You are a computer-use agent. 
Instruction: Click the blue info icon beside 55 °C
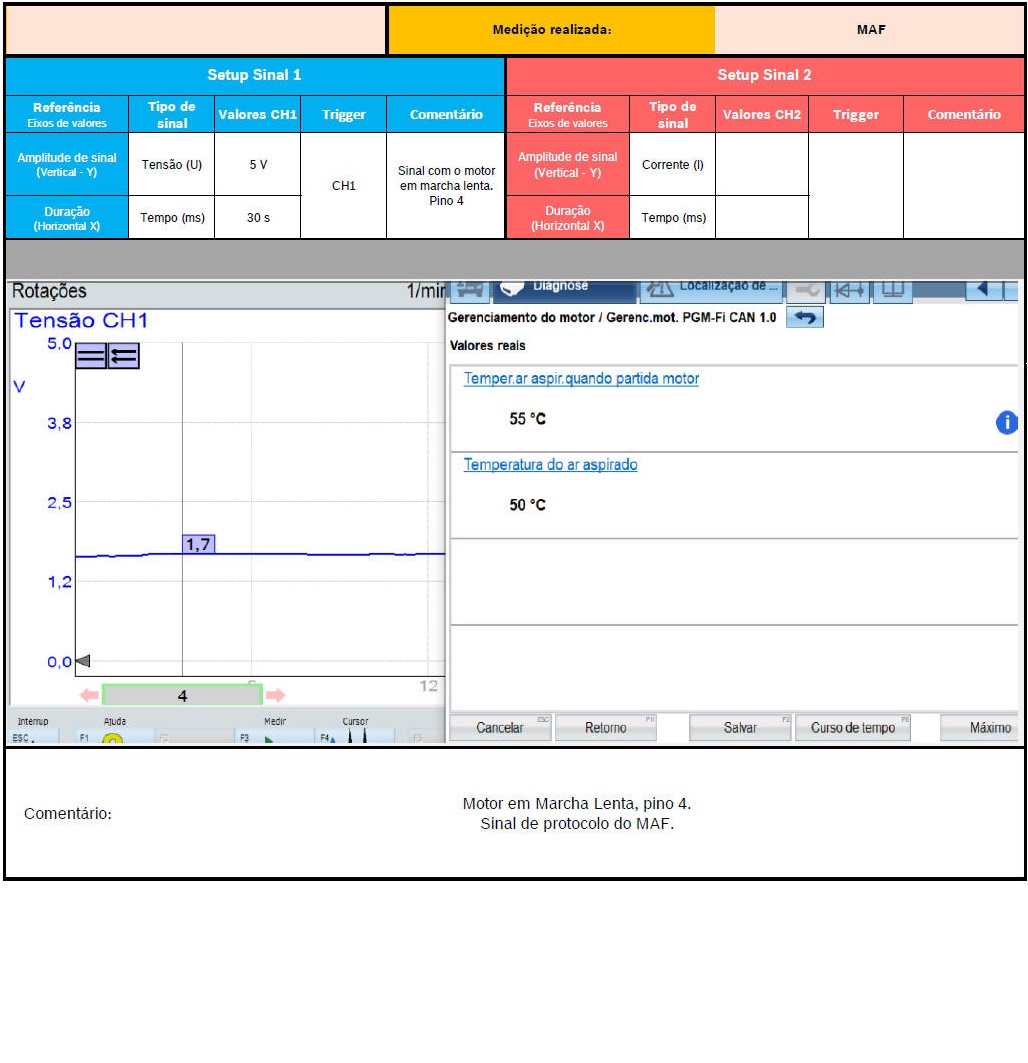click(1006, 423)
